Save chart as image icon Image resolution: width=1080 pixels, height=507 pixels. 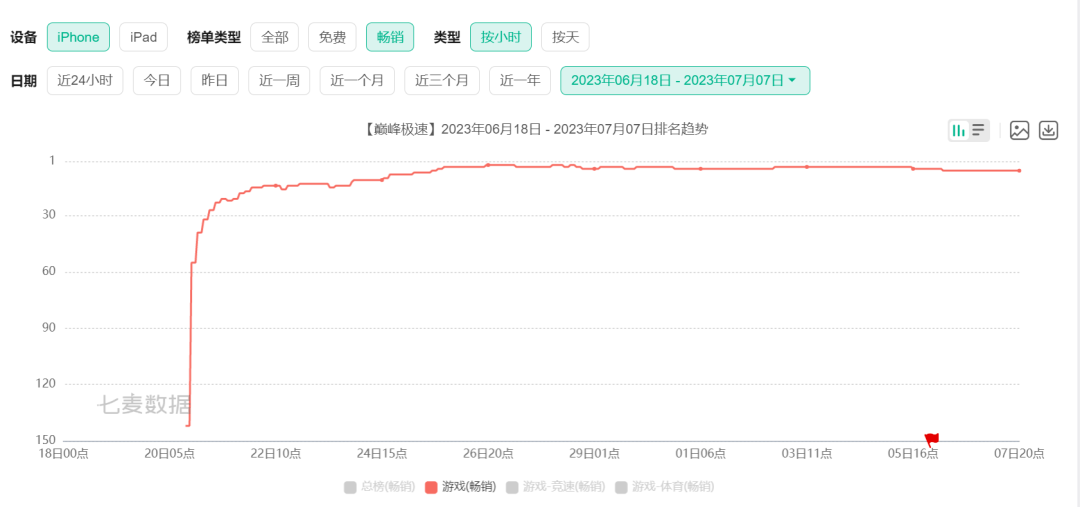point(1019,130)
